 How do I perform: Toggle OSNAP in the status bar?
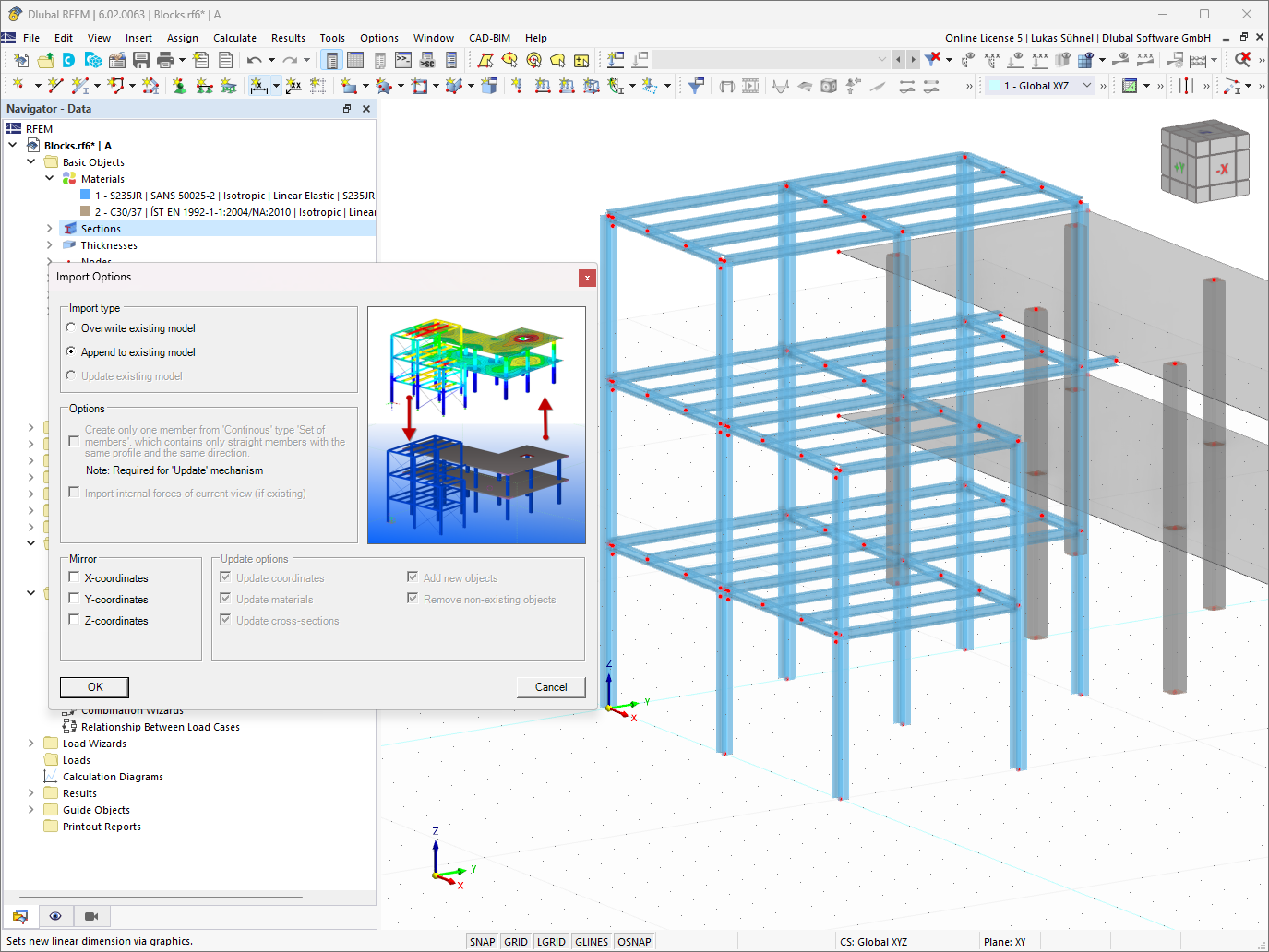[634, 942]
